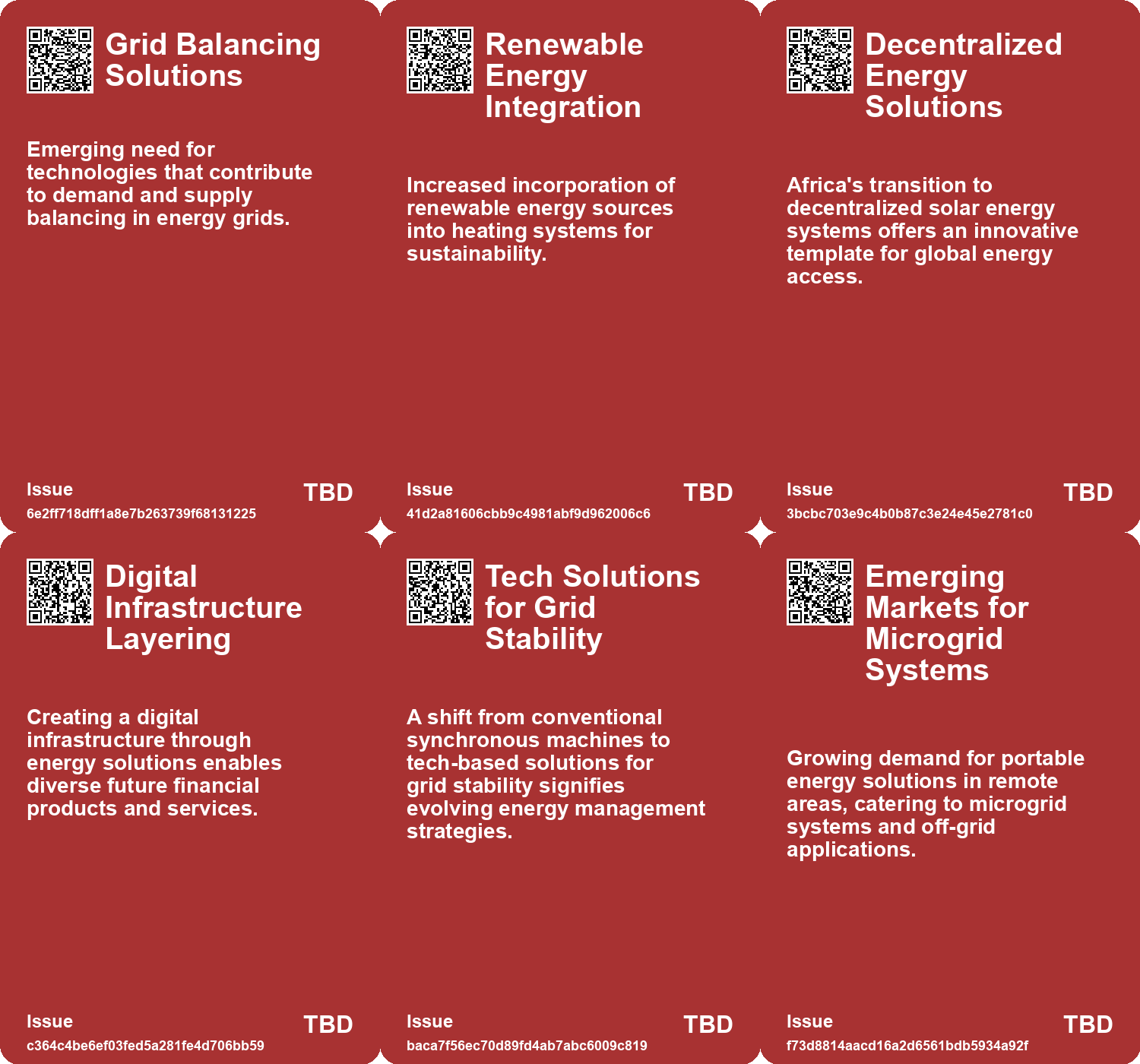Viewport: 1140px width, 1064px height.
Task: Select the Digital Infrastructure Layering heading
Action: point(204,608)
